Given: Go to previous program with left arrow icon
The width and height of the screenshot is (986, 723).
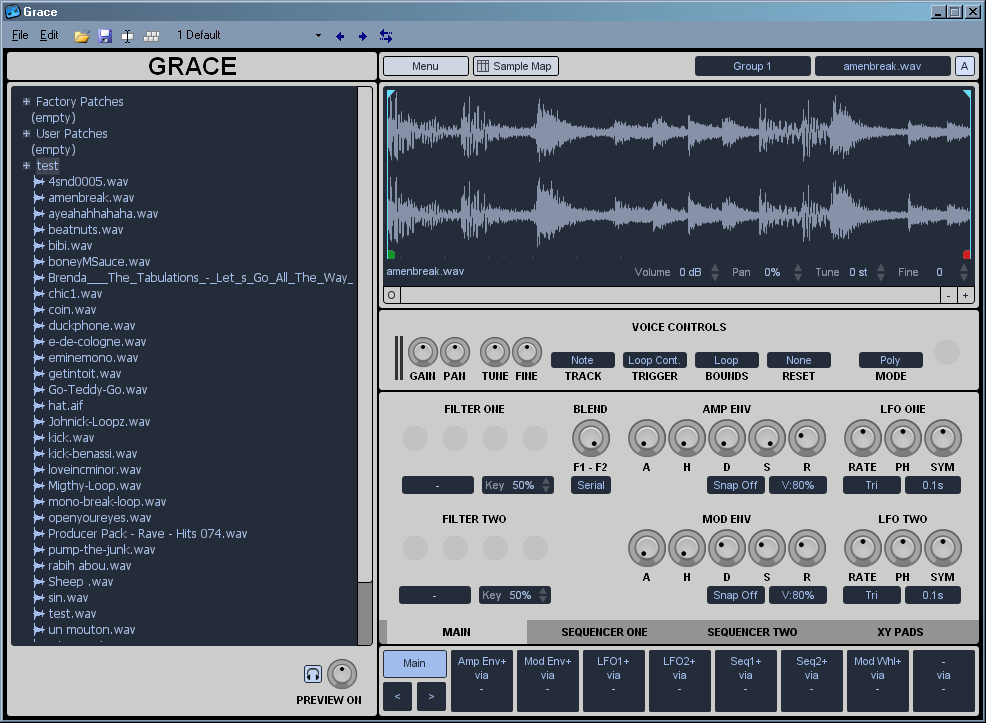Looking at the screenshot, I should tap(340, 35).
